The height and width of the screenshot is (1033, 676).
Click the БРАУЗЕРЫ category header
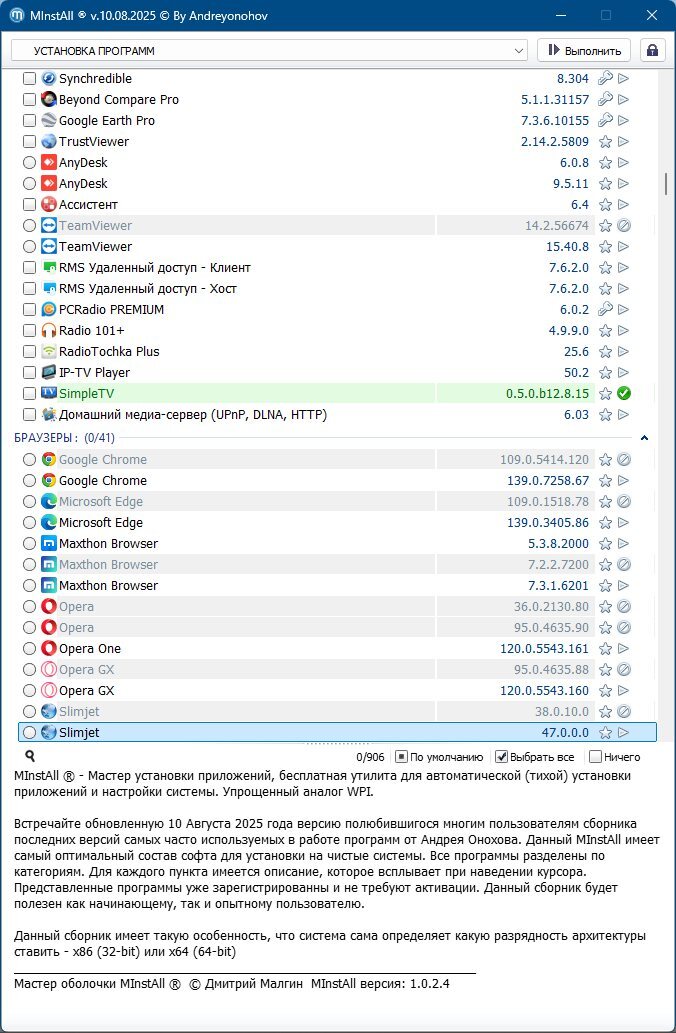tap(64, 437)
